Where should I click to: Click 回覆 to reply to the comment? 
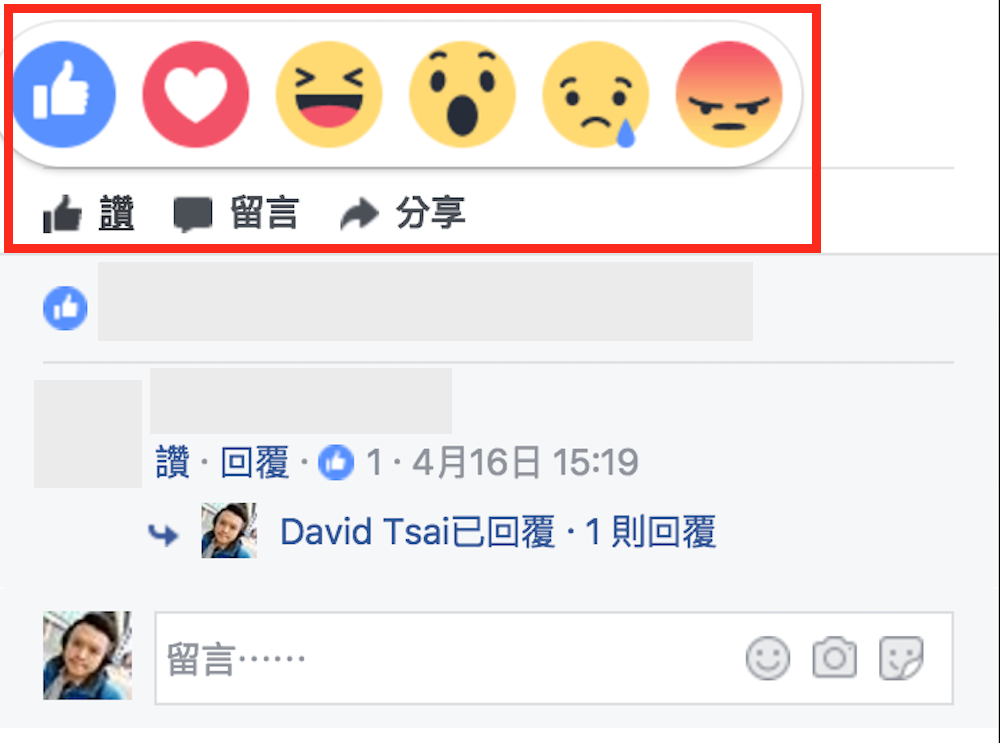point(254,462)
